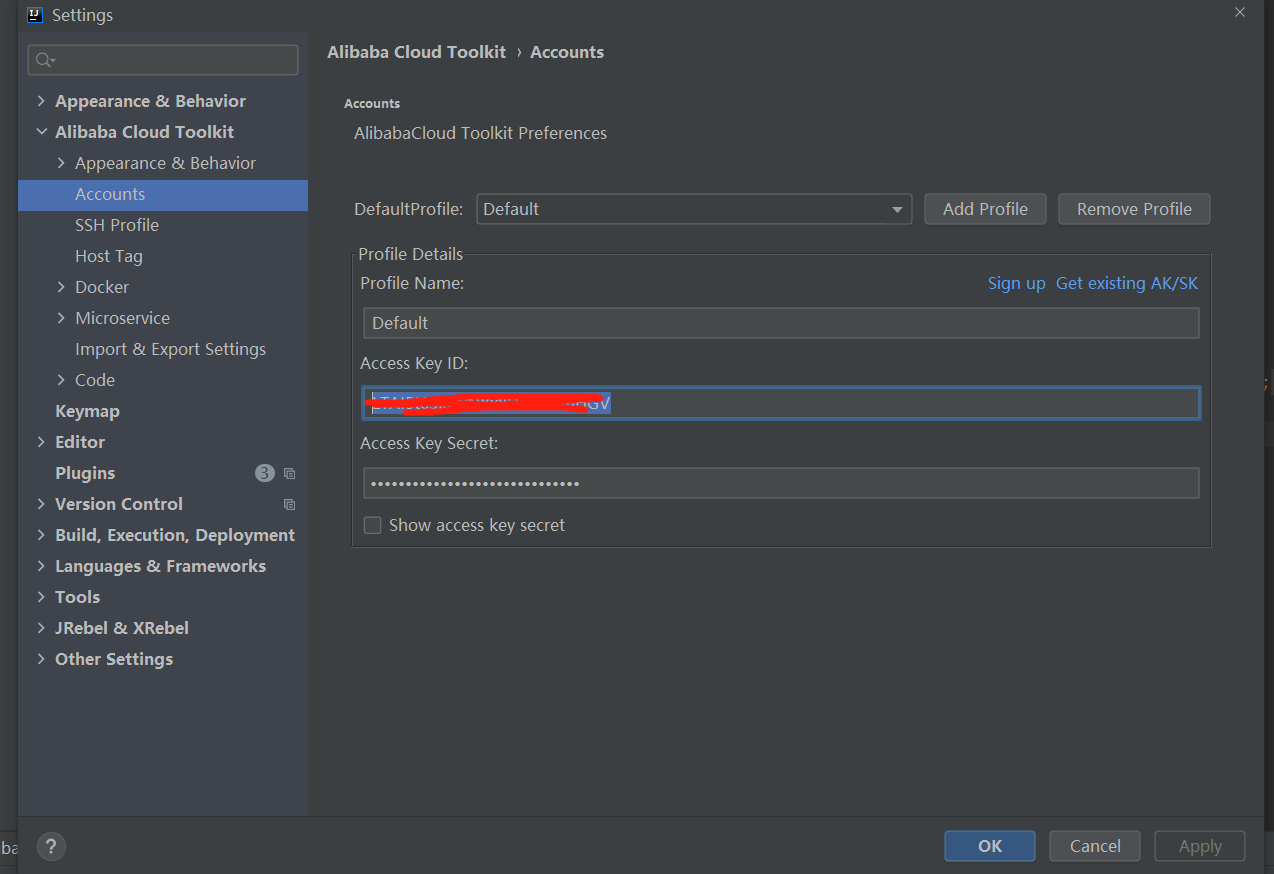Confirm settings with the OK button
Viewport: 1274px width, 874px height.
coord(990,846)
